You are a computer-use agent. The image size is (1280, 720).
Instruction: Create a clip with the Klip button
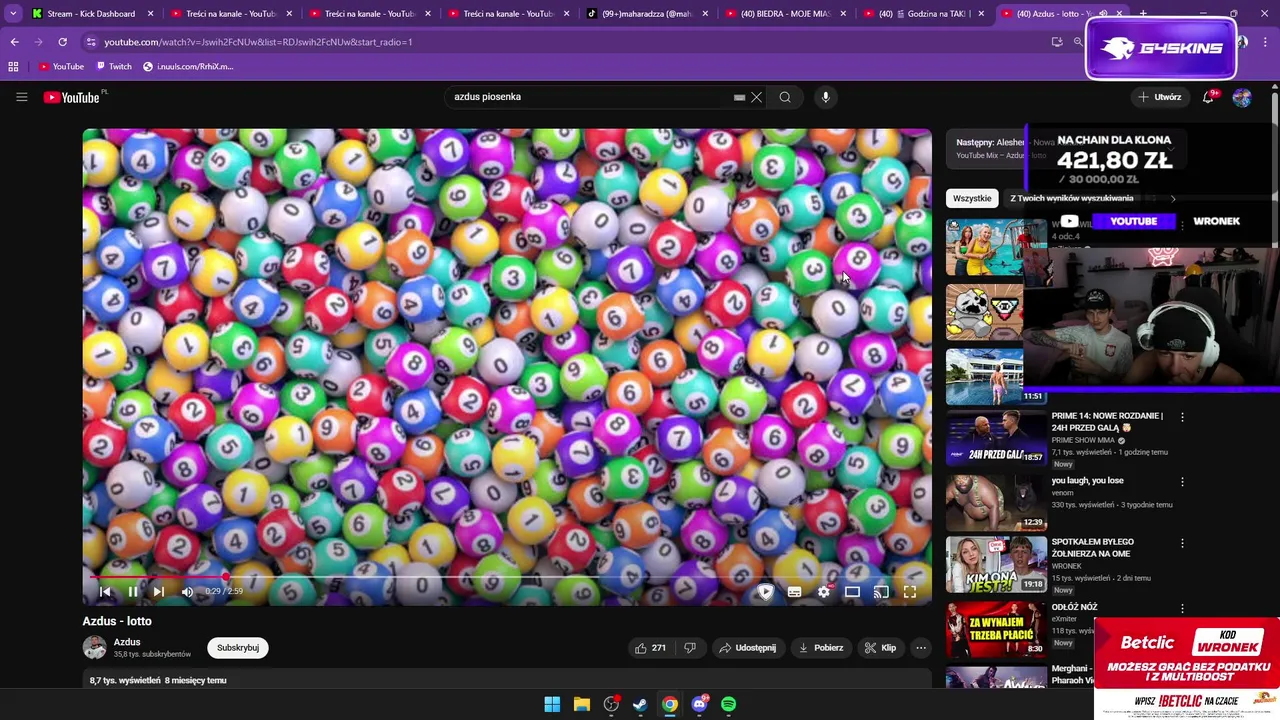tap(880, 648)
